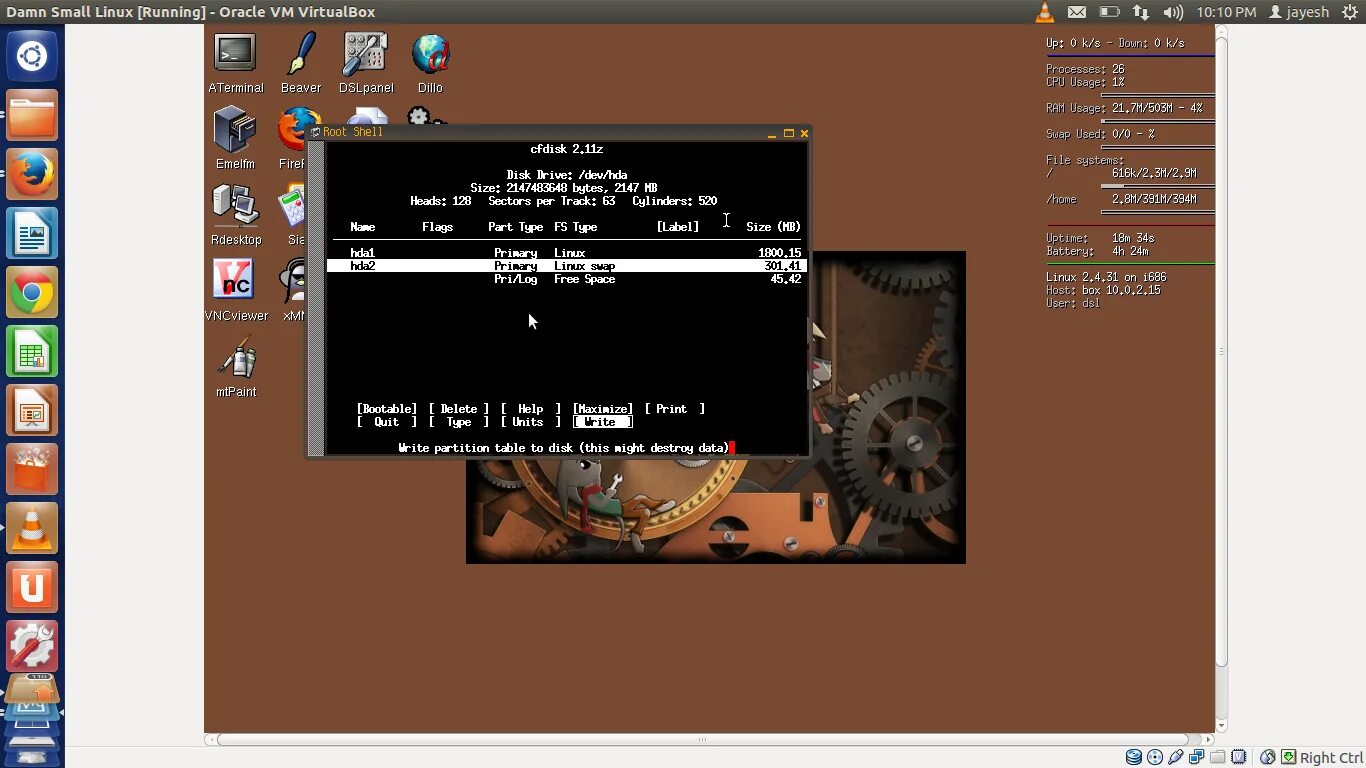Launch VLC from the Ubuntu launcher
This screenshot has height=768, width=1366.
(x=32, y=528)
